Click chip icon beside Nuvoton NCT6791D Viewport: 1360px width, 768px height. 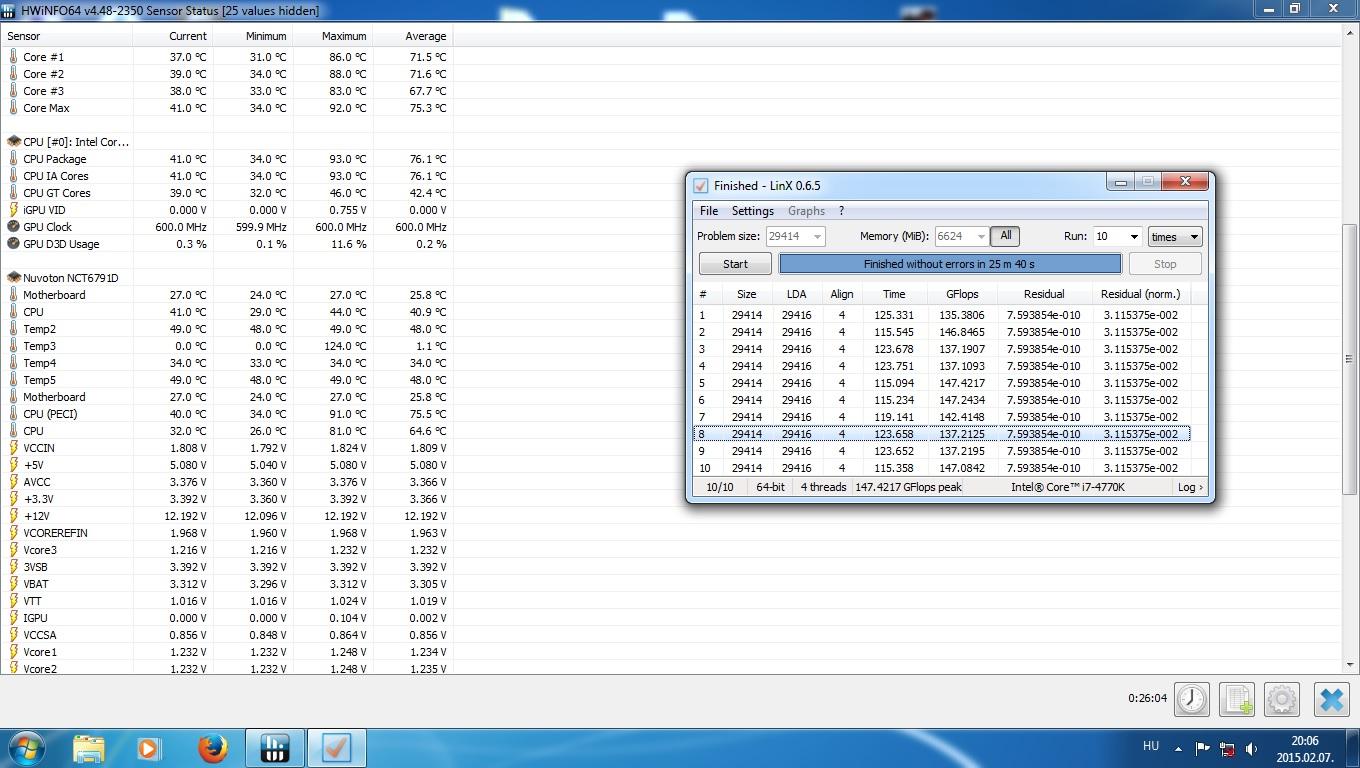[x=14, y=278]
